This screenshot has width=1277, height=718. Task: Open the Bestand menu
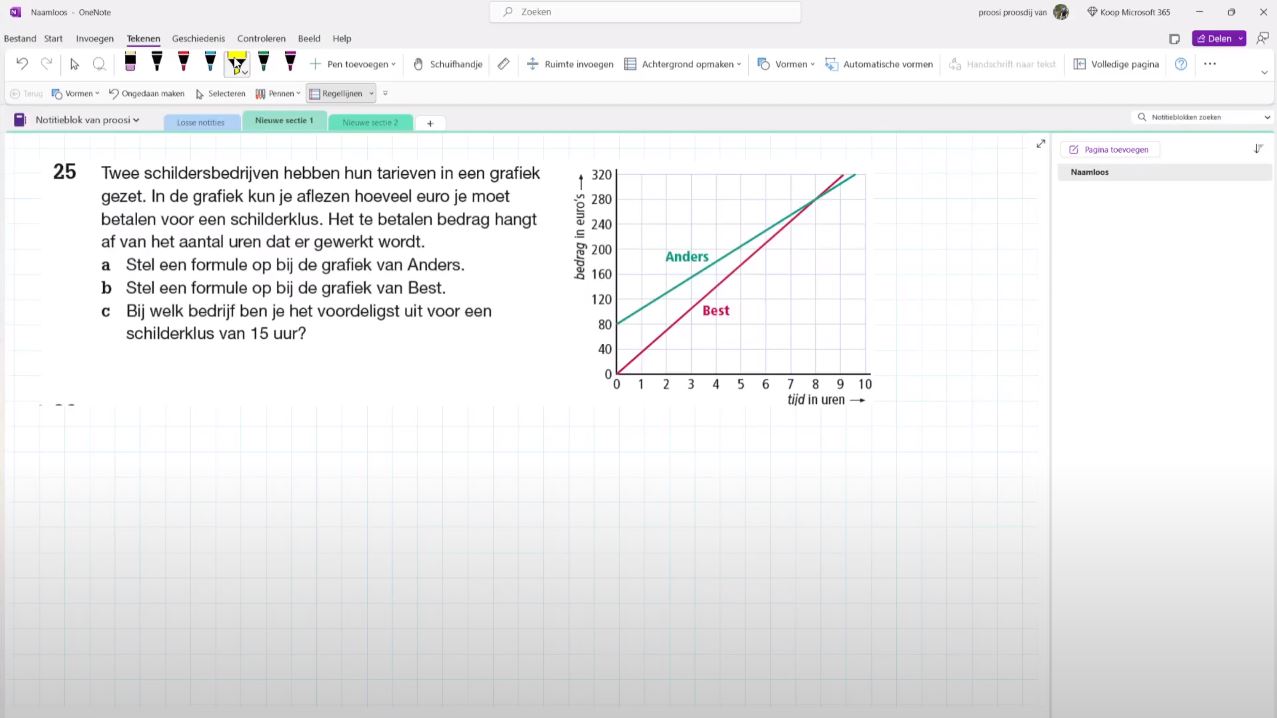(x=20, y=39)
